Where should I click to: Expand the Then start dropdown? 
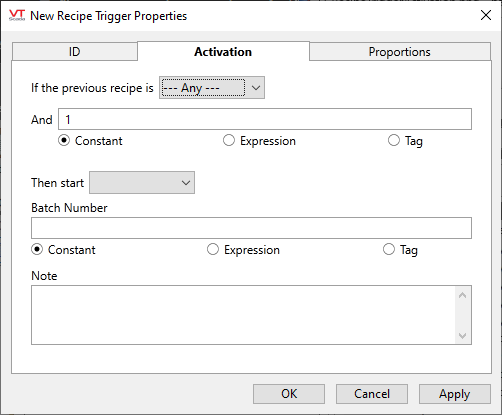click(x=142, y=183)
